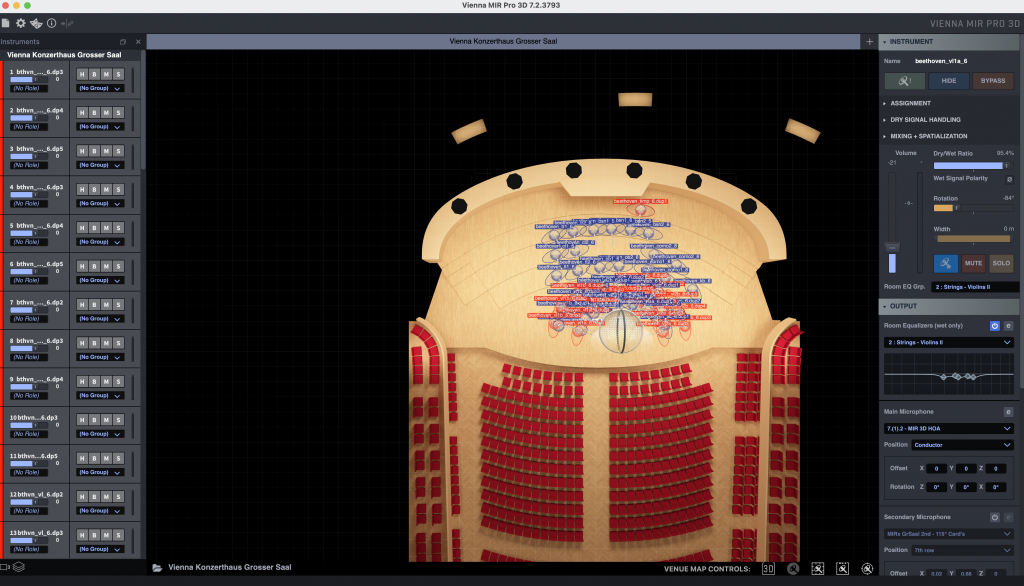Image resolution: width=1024 pixels, height=586 pixels.
Task: Click the Main Microphone Offset X field
Action: point(936,468)
